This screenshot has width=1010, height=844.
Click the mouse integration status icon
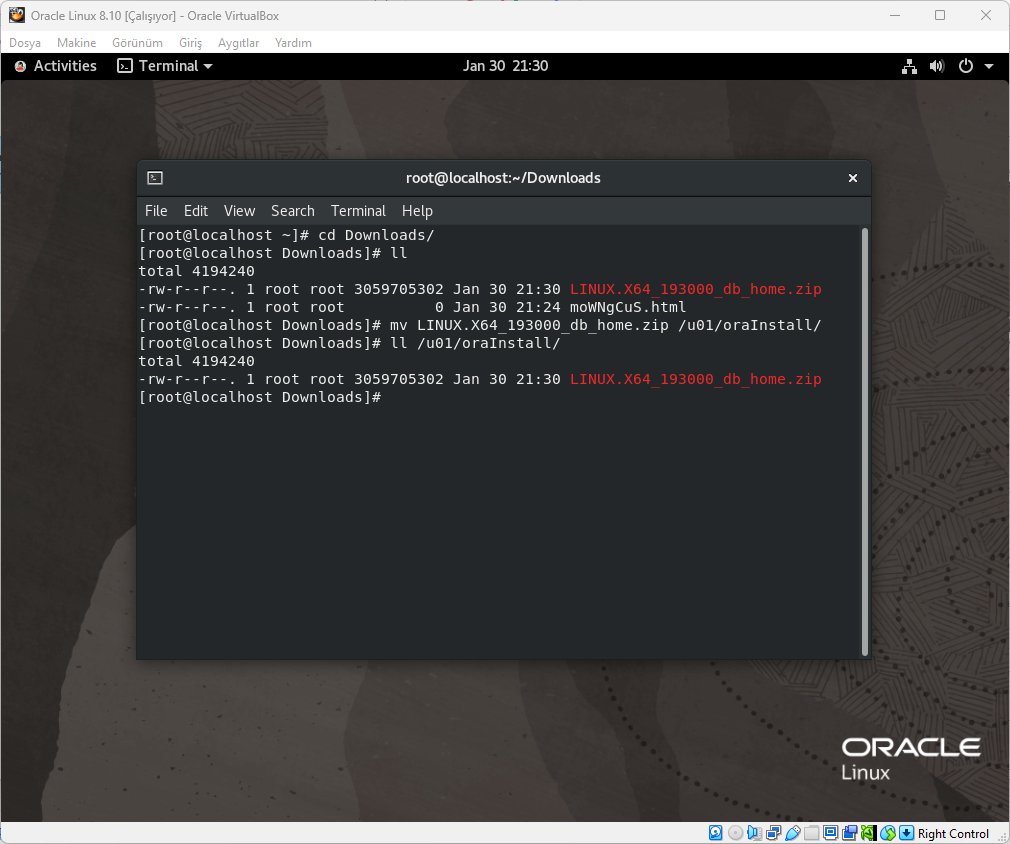(x=888, y=833)
